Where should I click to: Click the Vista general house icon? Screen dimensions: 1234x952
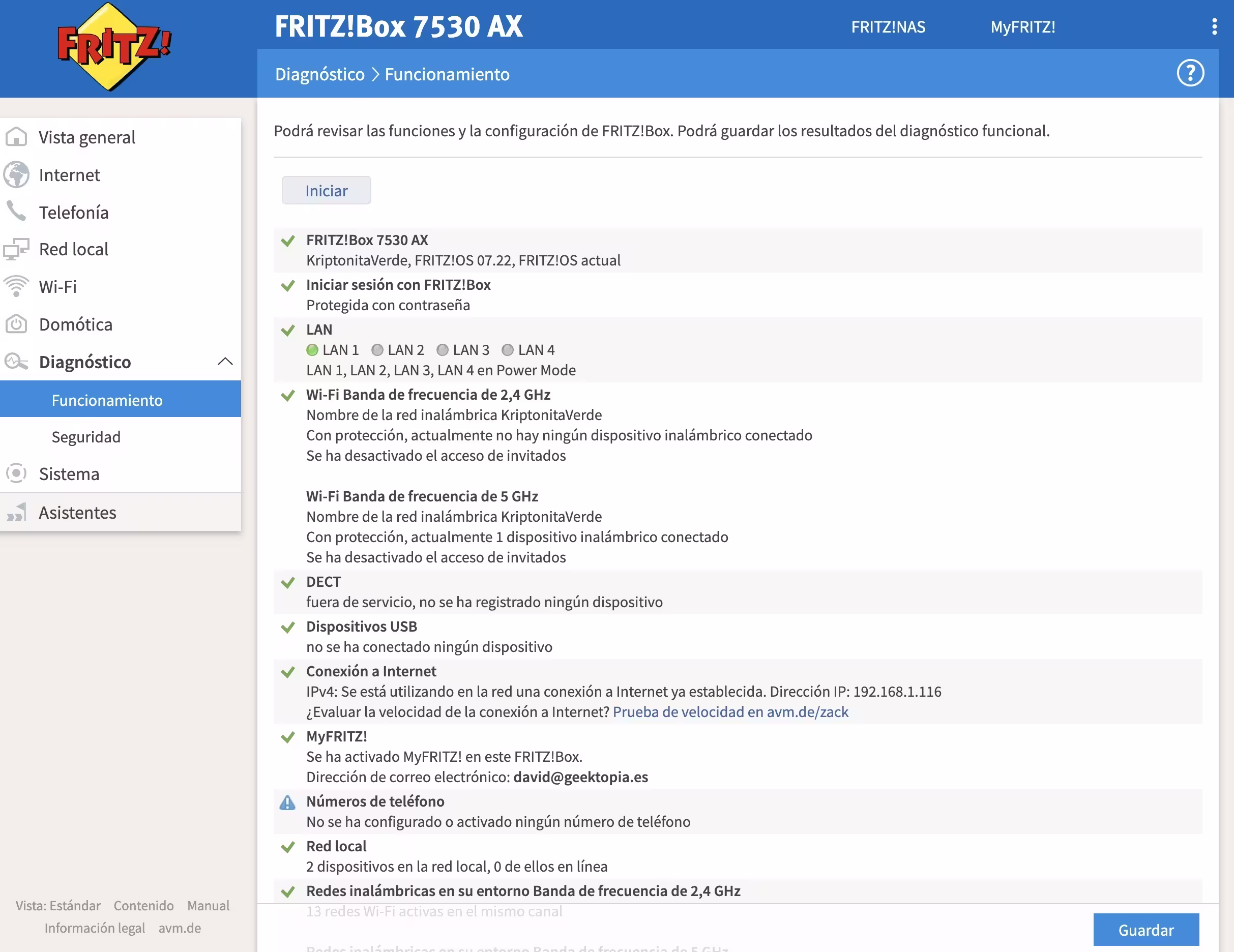(x=16, y=137)
